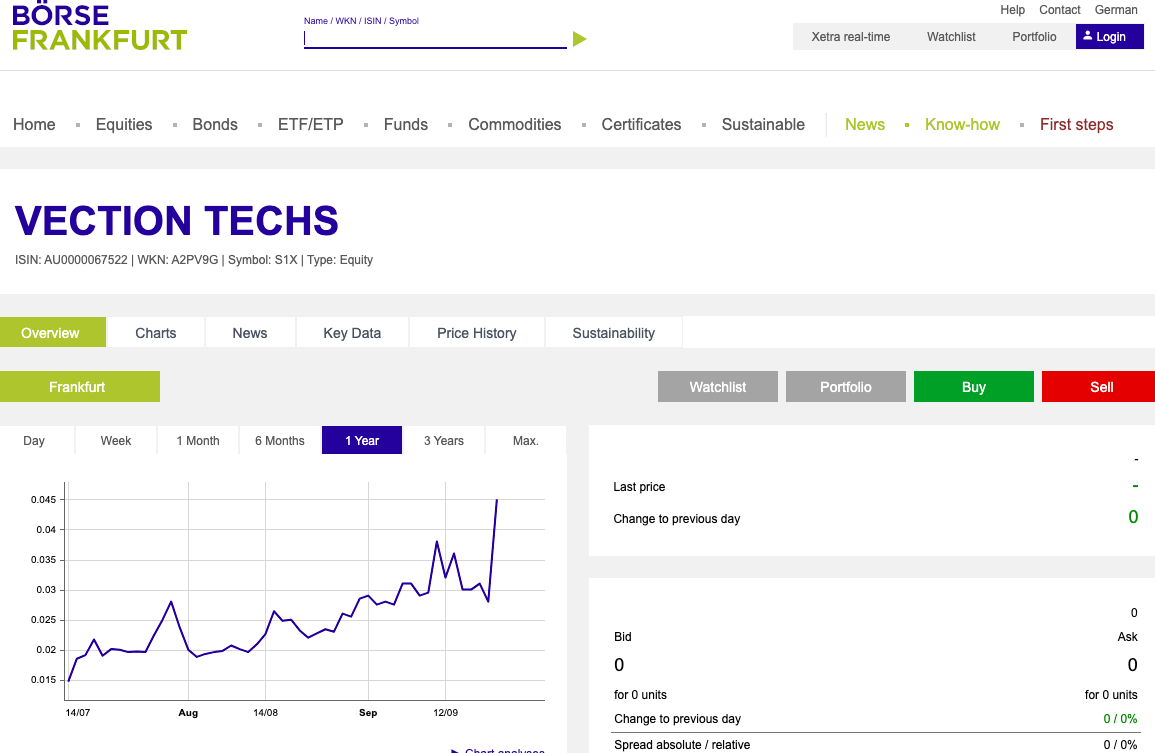Open Xetra real-time from top bar
The width and height of the screenshot is (1155, 753).
850,37
